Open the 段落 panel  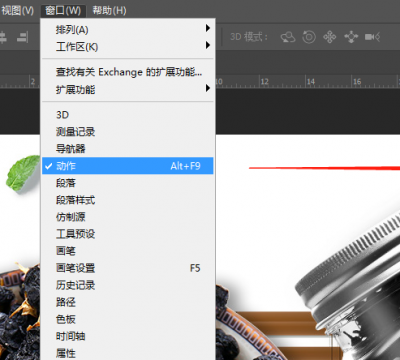[128, 183]
